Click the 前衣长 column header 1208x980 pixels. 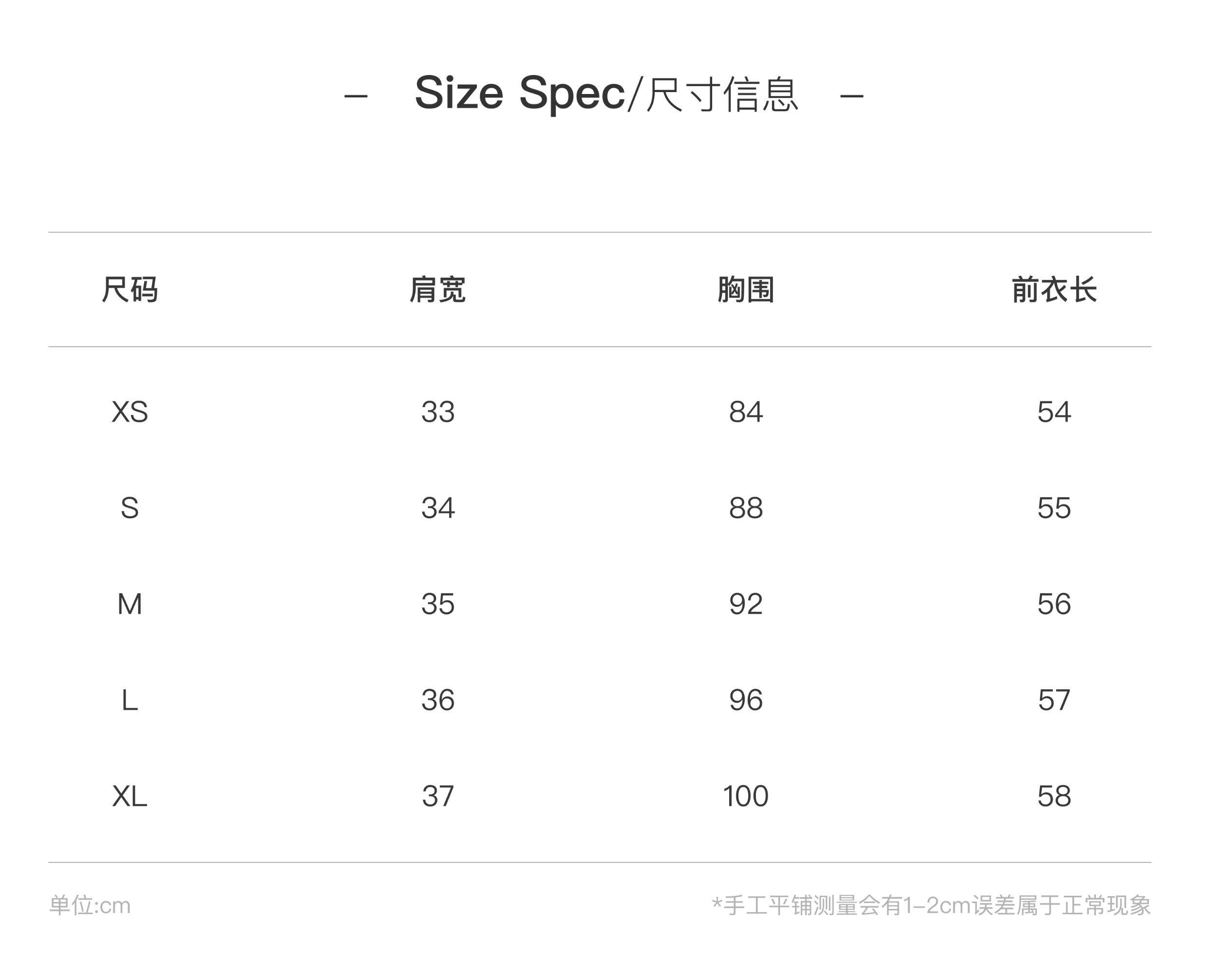(1054, 290)
